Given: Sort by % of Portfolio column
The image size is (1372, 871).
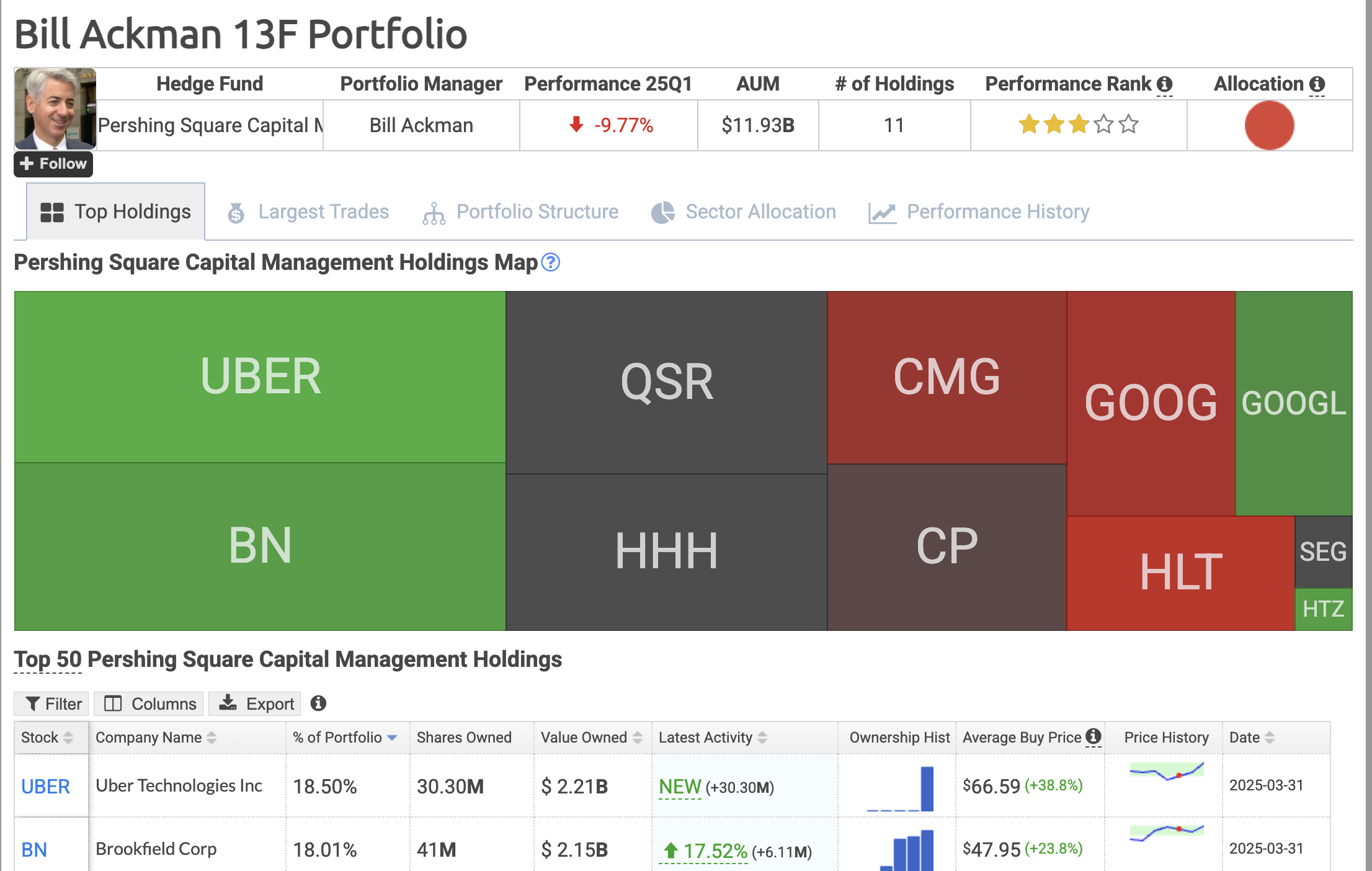Looking at the screenshot, I should pyautogui.click(x=347, y=737).
